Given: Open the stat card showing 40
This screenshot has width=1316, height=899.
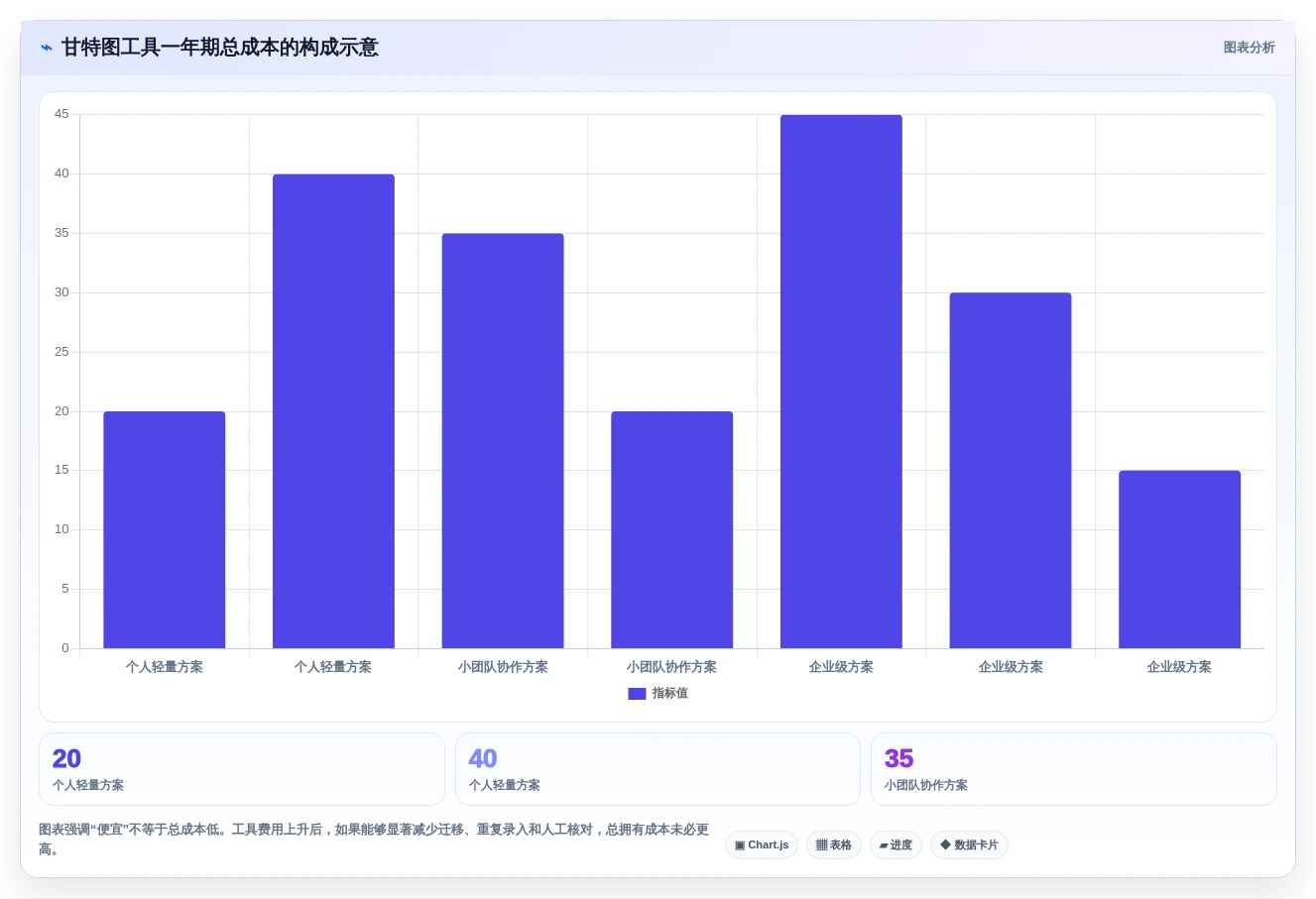Looking at the screenshot, I should pos(658,769).
